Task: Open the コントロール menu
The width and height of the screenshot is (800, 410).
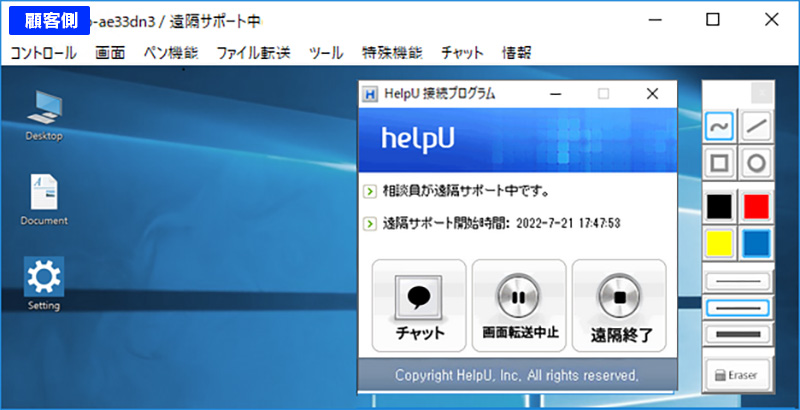Action: (x=43, y=53)
